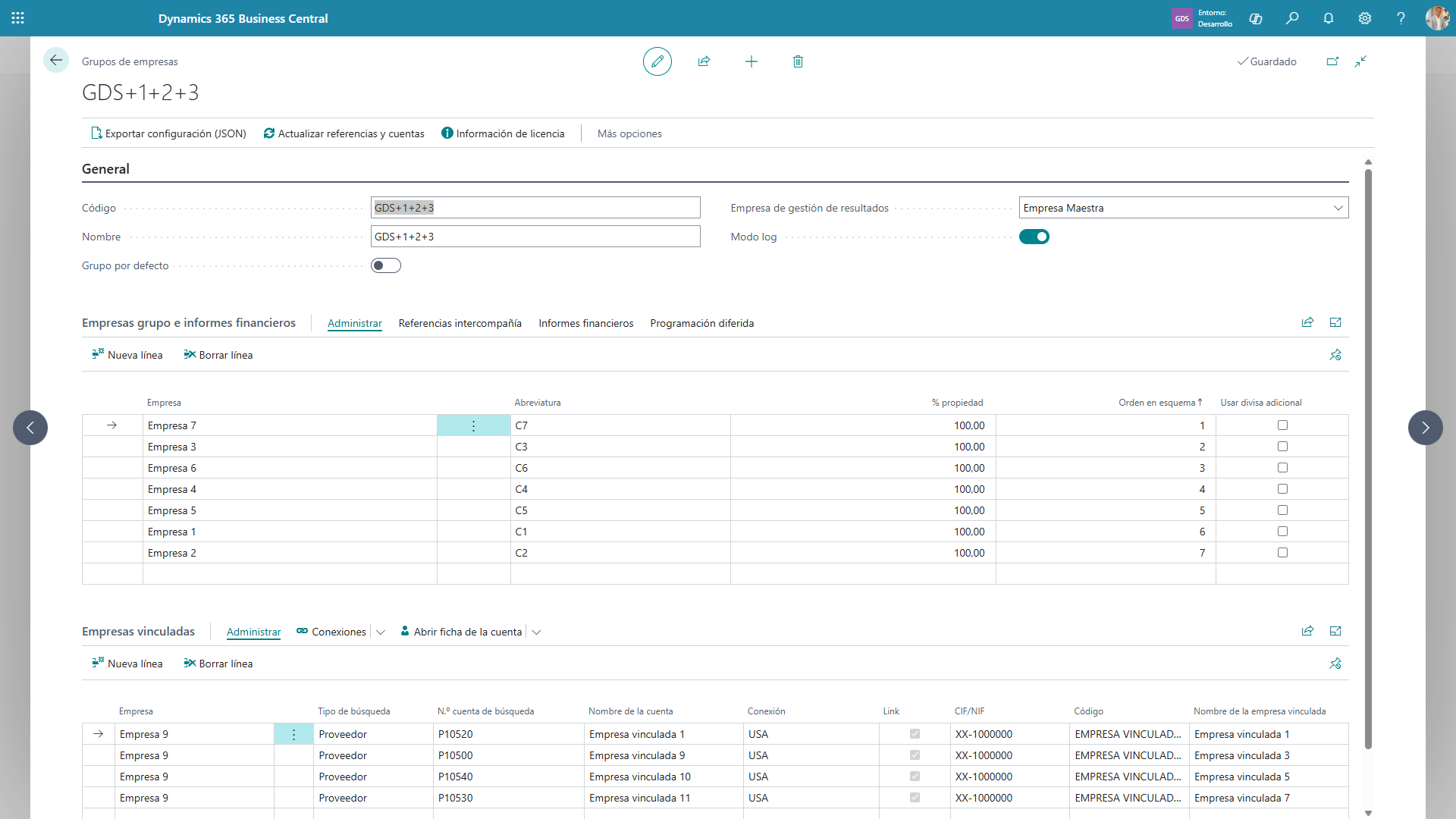Screen dimensions: 1456x819
Task: Check Usar divisa adicional for Empresa 1
Action: (x=1282, y=532)
